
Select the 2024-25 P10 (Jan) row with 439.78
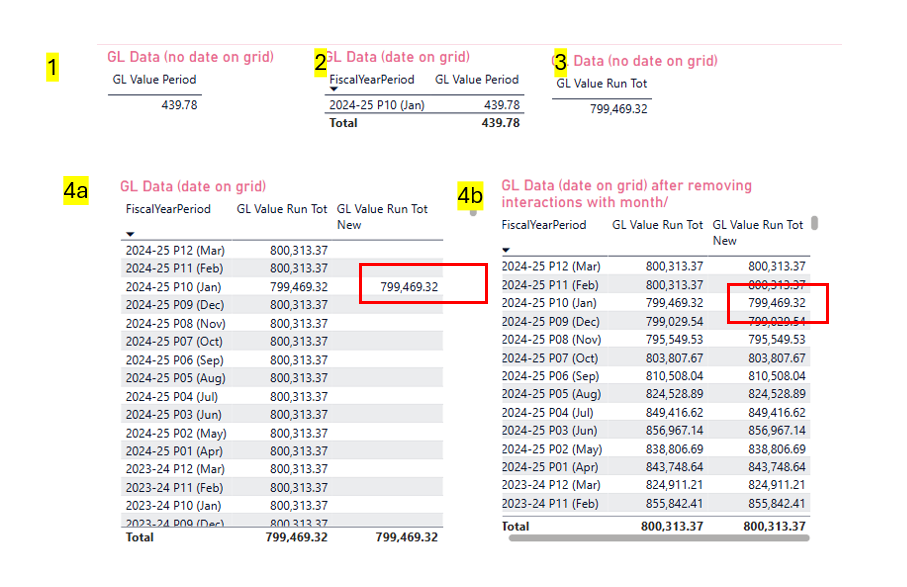click(x=424, y=105)
